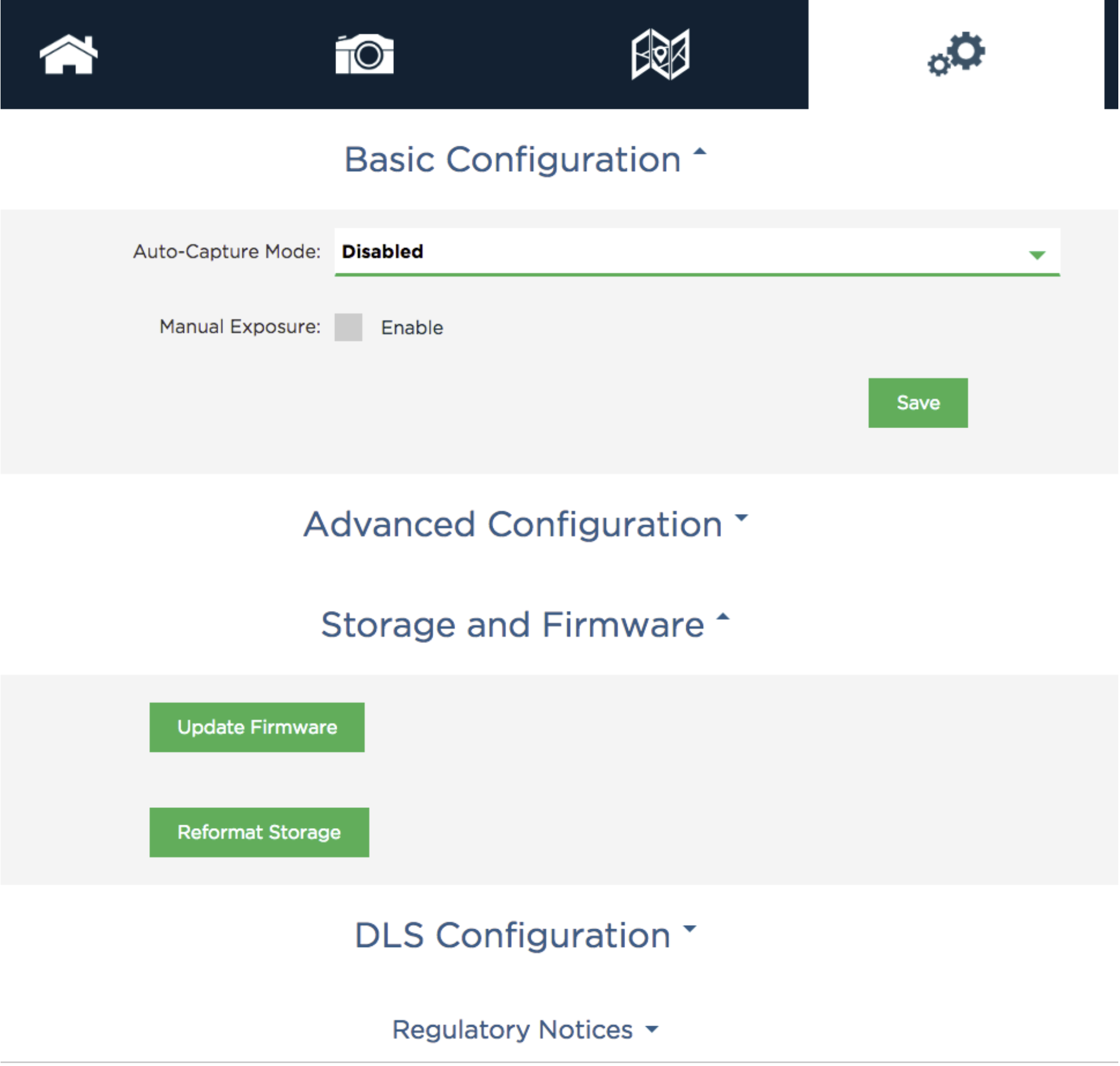This screenshot has height=1066, width=1120.
Task: Open the camera live view tab
Action: [365, 54]
